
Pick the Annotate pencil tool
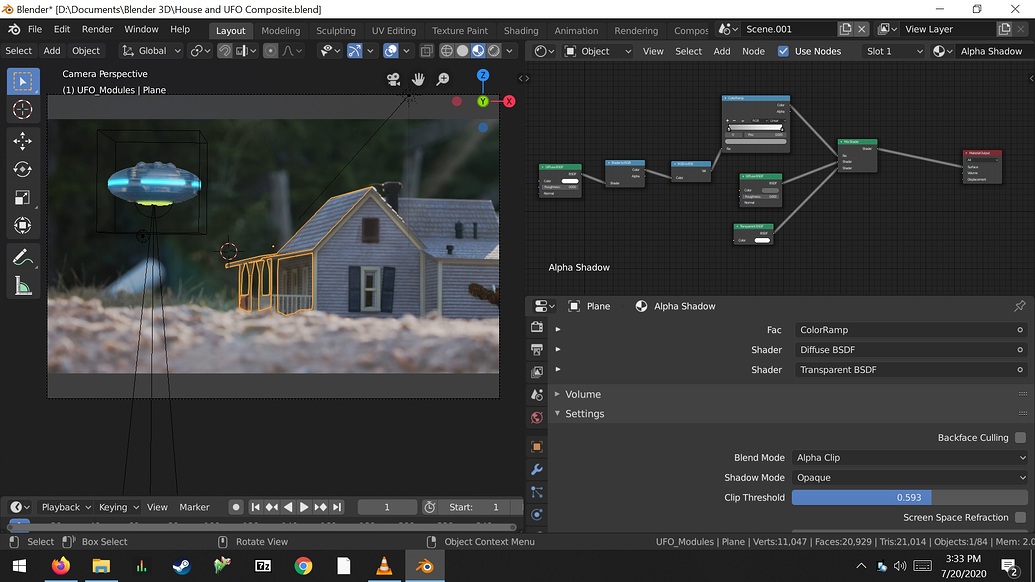22,257
